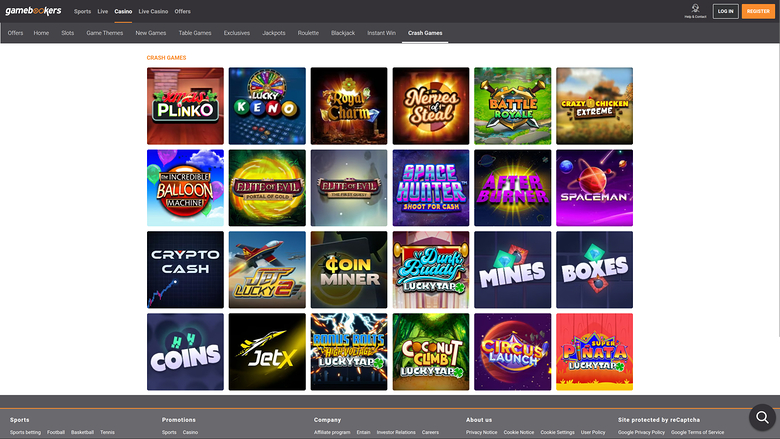Image resolution: width=780 pixels, height=439 pixels.
Task: Open the Football footer link
Action: coord(56,433)
